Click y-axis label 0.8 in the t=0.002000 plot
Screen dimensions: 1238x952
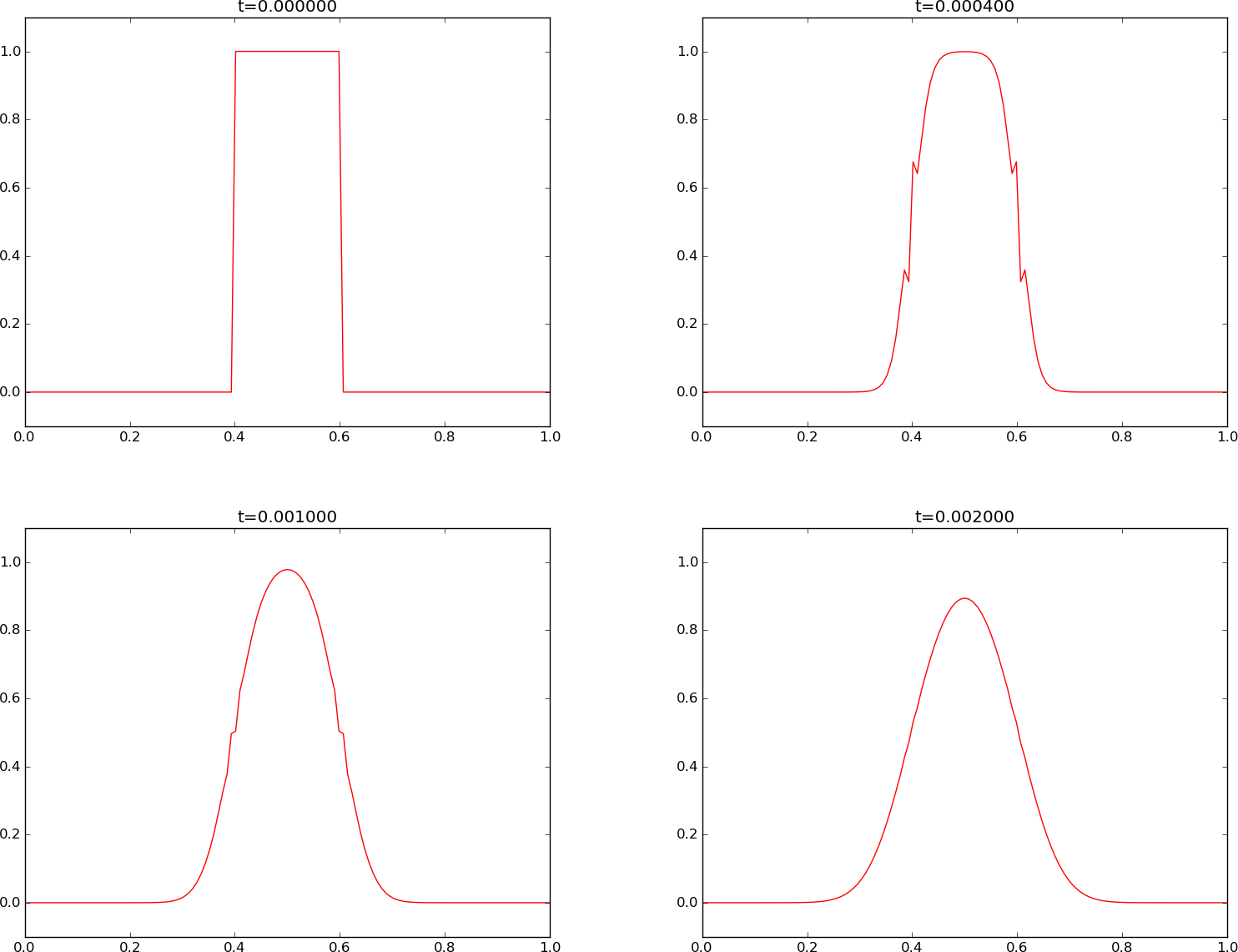[688, 630]
